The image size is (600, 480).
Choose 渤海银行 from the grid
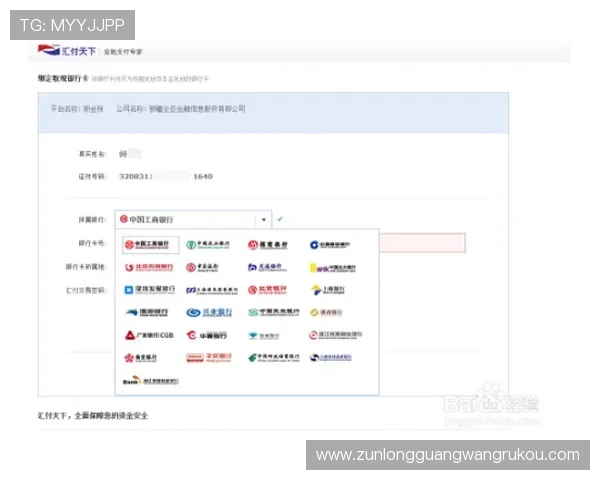[147, 312]
